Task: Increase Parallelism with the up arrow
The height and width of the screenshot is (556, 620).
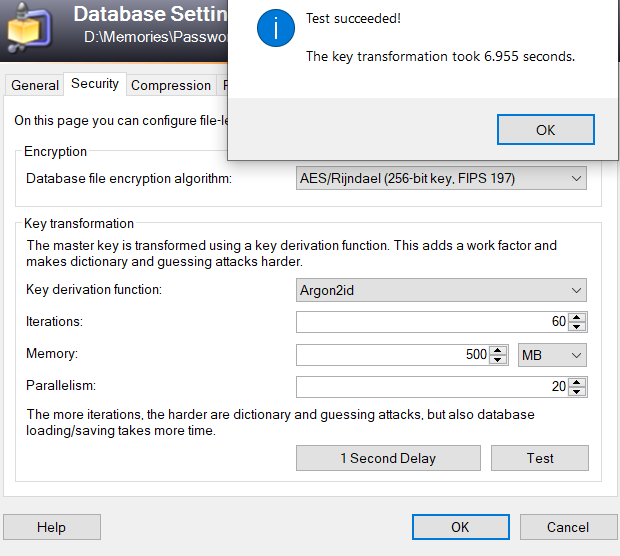Action: 577,382
